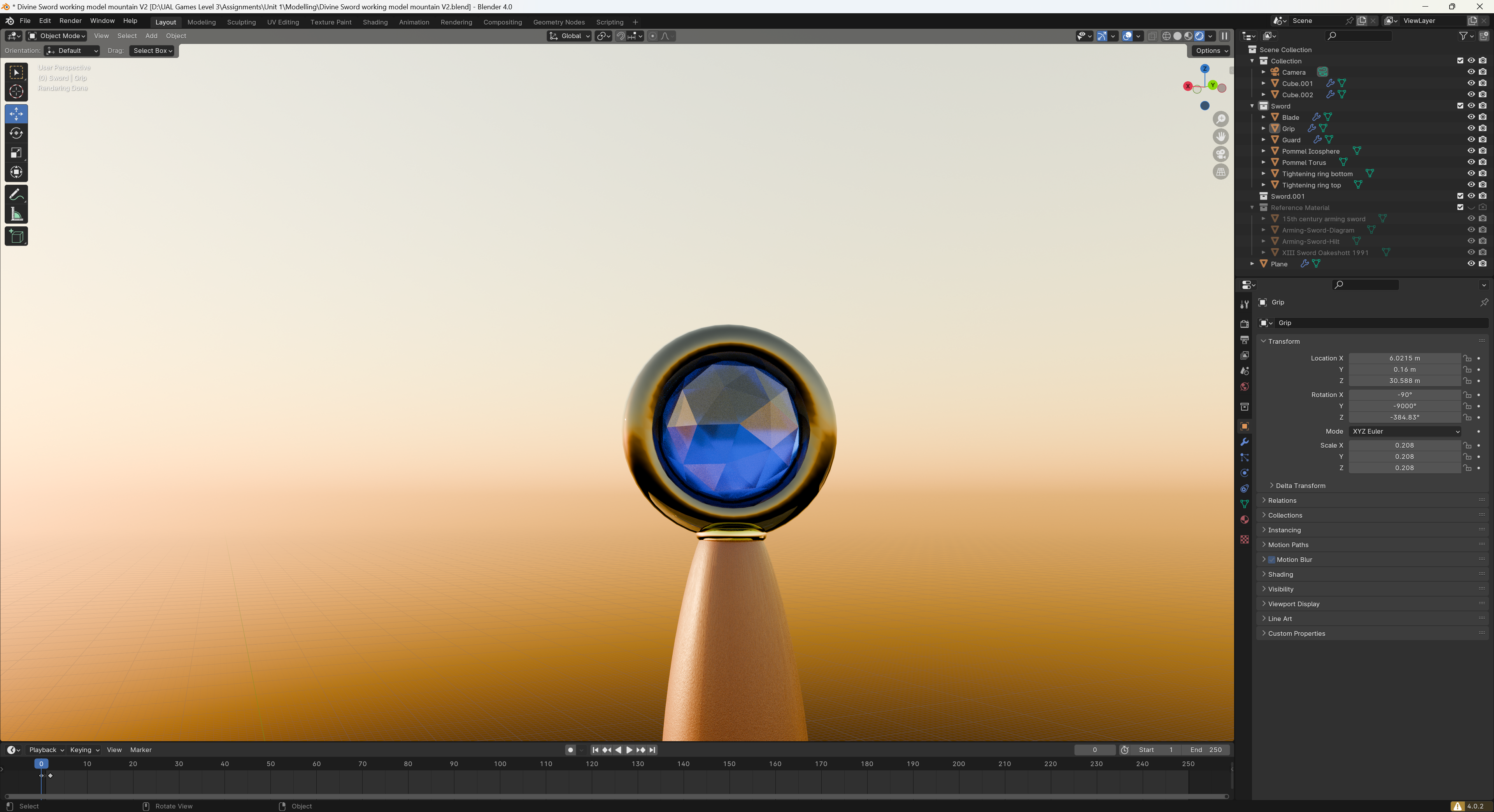The width and height of the screenshot is (1494, 812).
Task: Uncheck the Sword collection checkbox
Action: point(1460,106)
